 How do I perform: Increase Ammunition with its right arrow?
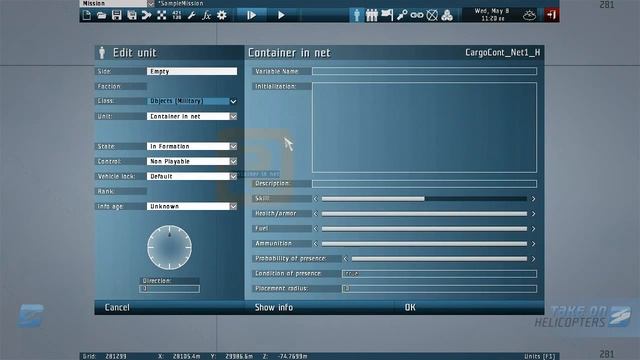pos(533,244)
